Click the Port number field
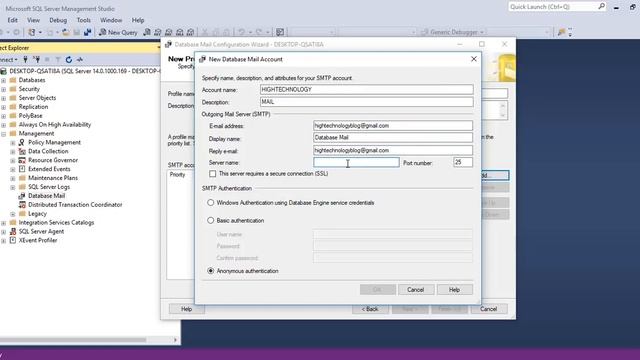This screenshot has height=360, width=640. click(463, 162)
